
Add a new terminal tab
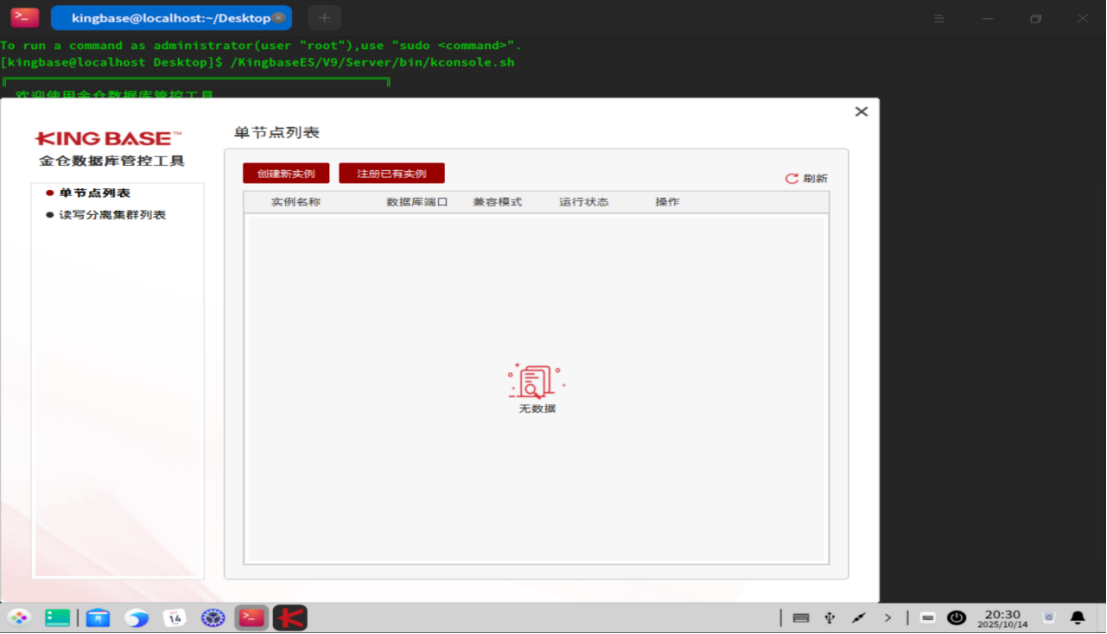324,18
